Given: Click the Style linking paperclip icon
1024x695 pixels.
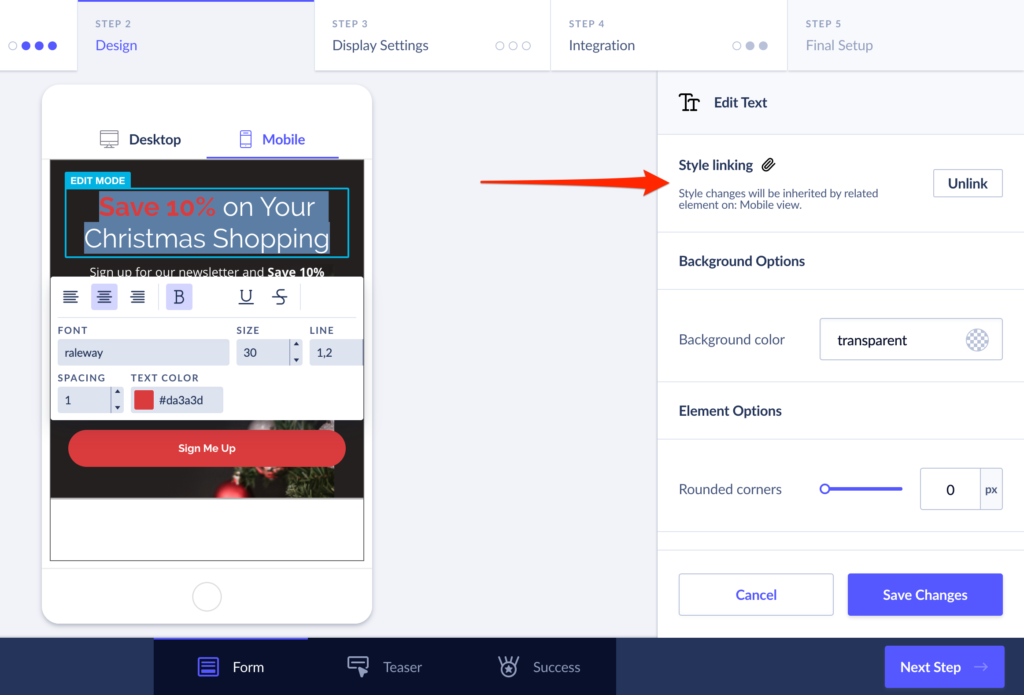Looking at the screenshot, I should (x=768, y=165).
